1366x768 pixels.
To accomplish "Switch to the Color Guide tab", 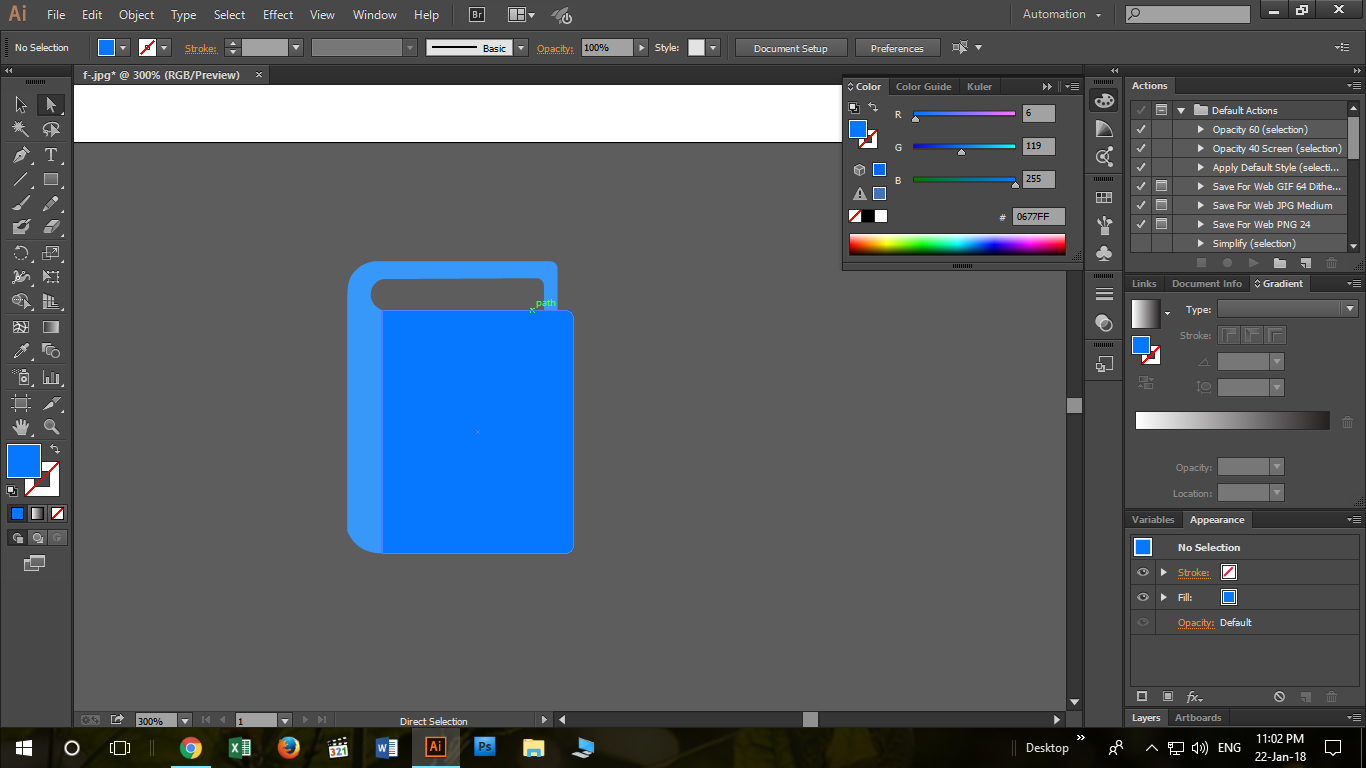I will click(x=923, y=87).
